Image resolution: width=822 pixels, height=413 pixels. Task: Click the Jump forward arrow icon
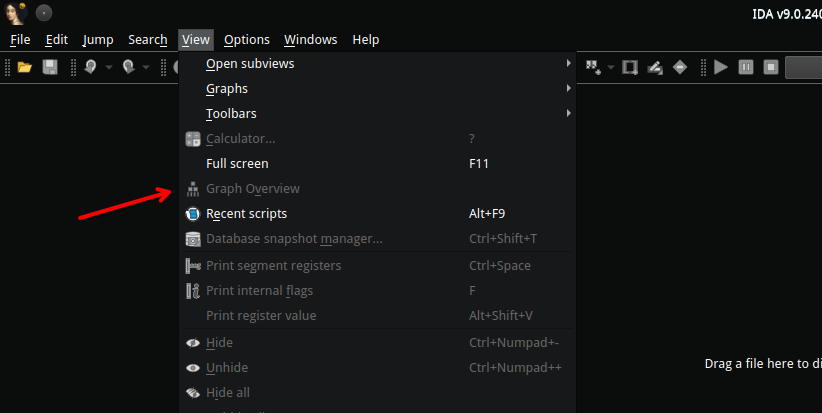[128, 67]
